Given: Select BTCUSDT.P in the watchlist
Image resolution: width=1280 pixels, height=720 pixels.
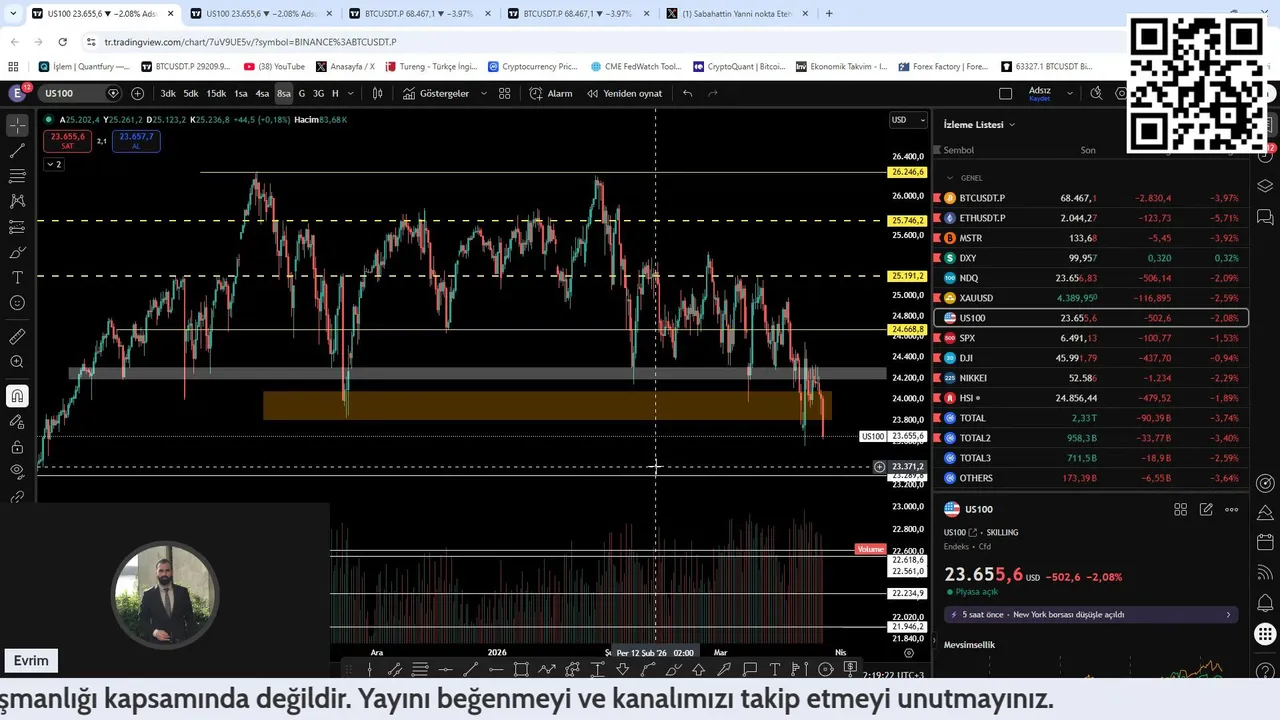Looking at the screenshot, I should 1090,198.
